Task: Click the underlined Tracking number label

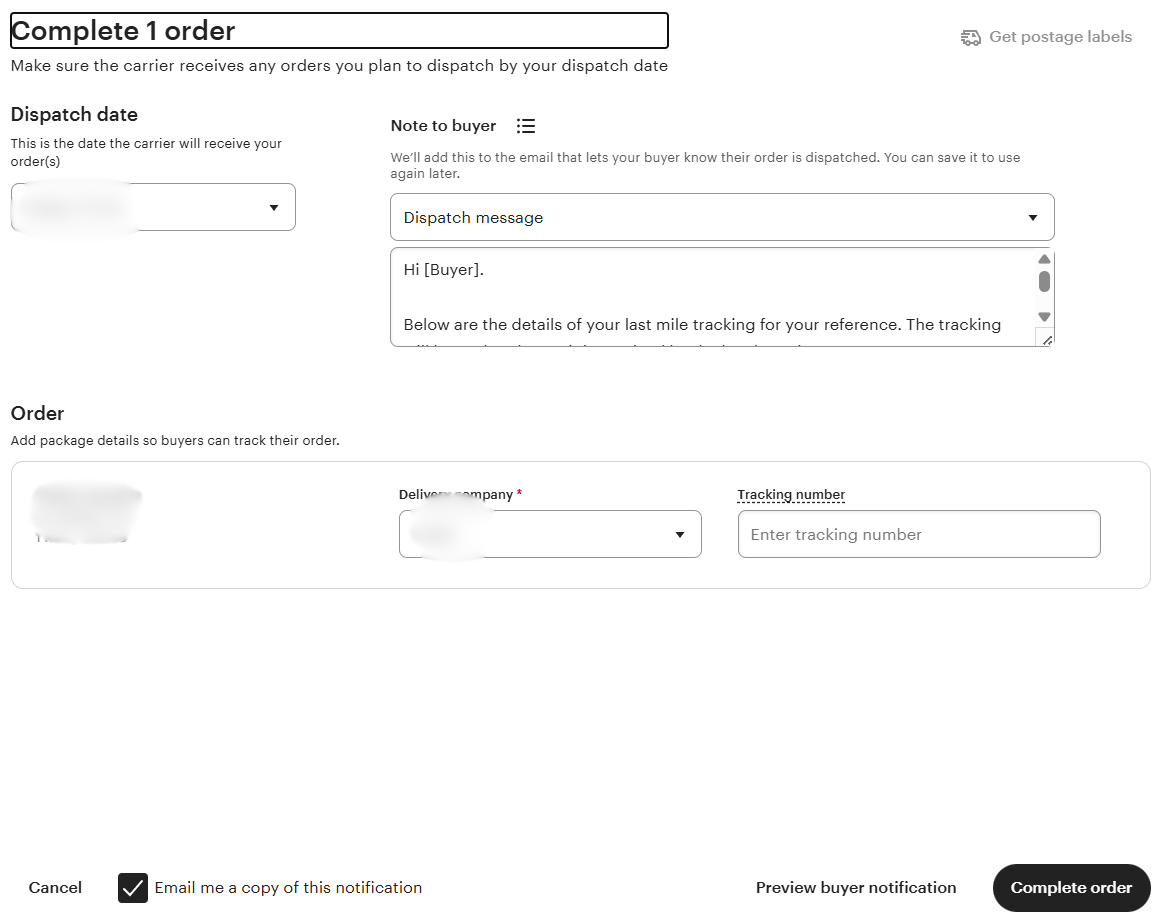Action: click(x=791, y=495)
